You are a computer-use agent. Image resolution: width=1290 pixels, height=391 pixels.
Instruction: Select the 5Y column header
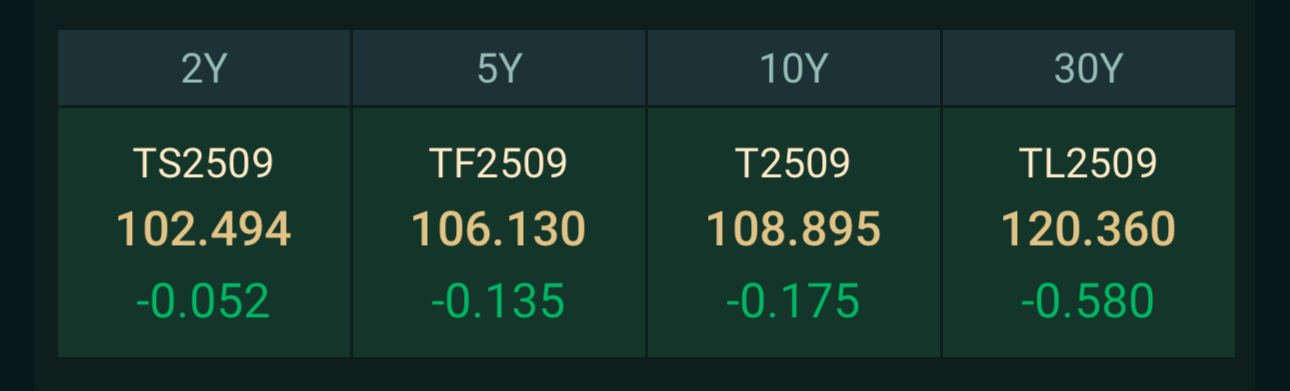tap(499, 68)
